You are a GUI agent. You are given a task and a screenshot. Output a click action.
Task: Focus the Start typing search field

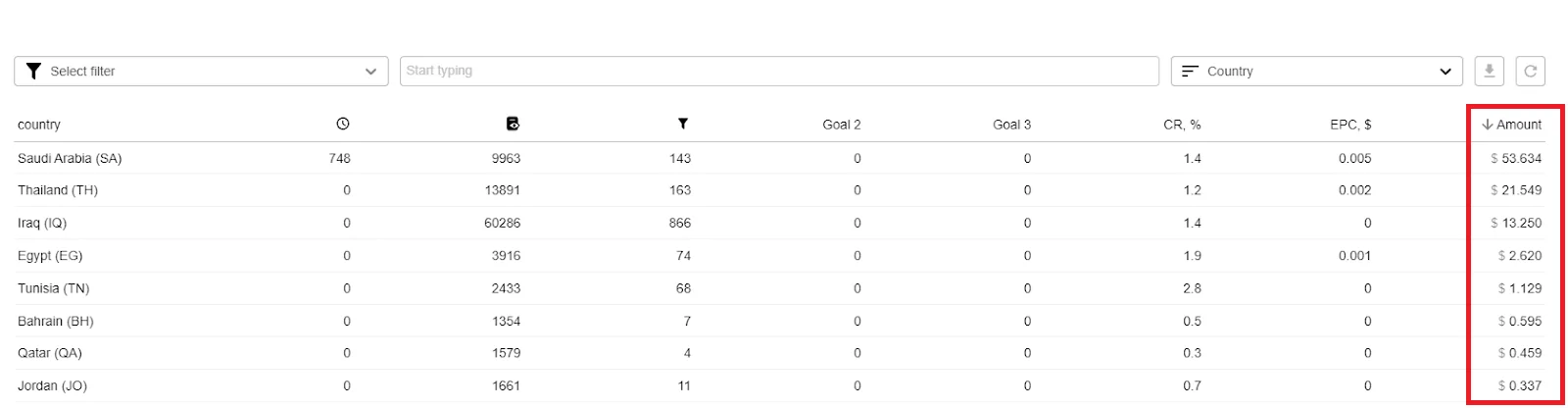point(779,71)
